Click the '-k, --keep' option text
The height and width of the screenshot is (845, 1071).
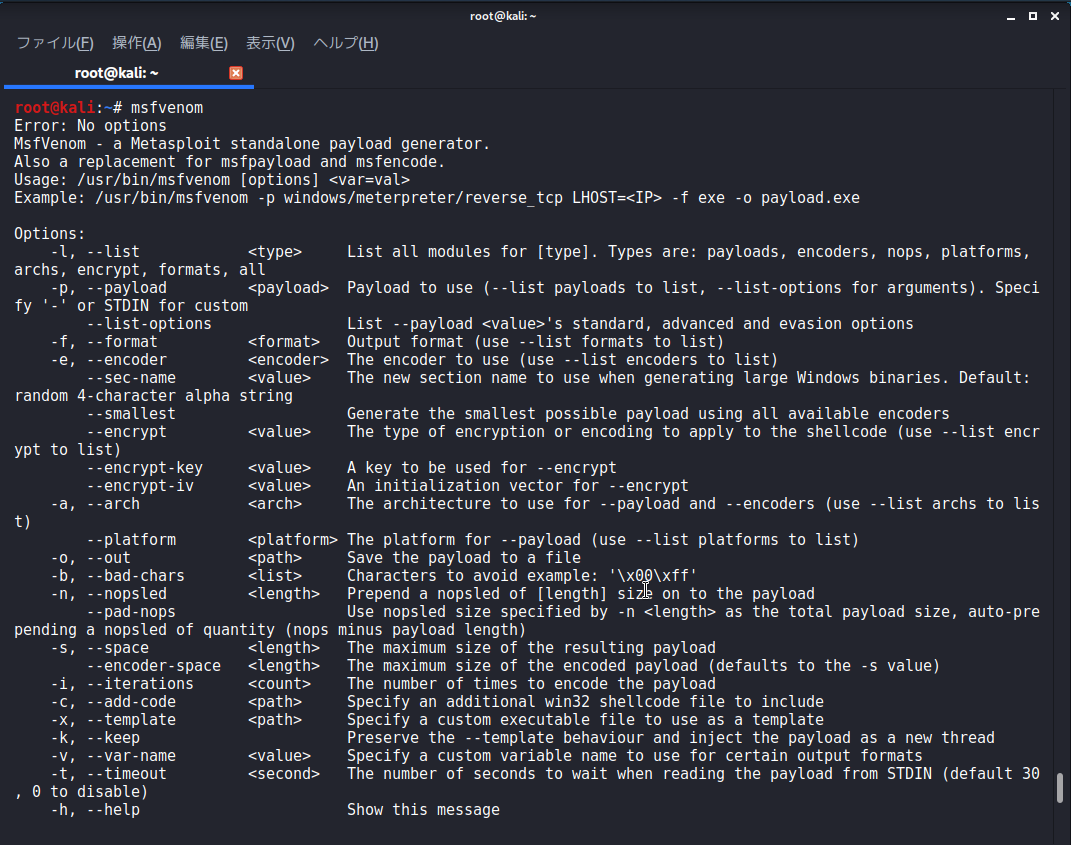coord(95,738)
